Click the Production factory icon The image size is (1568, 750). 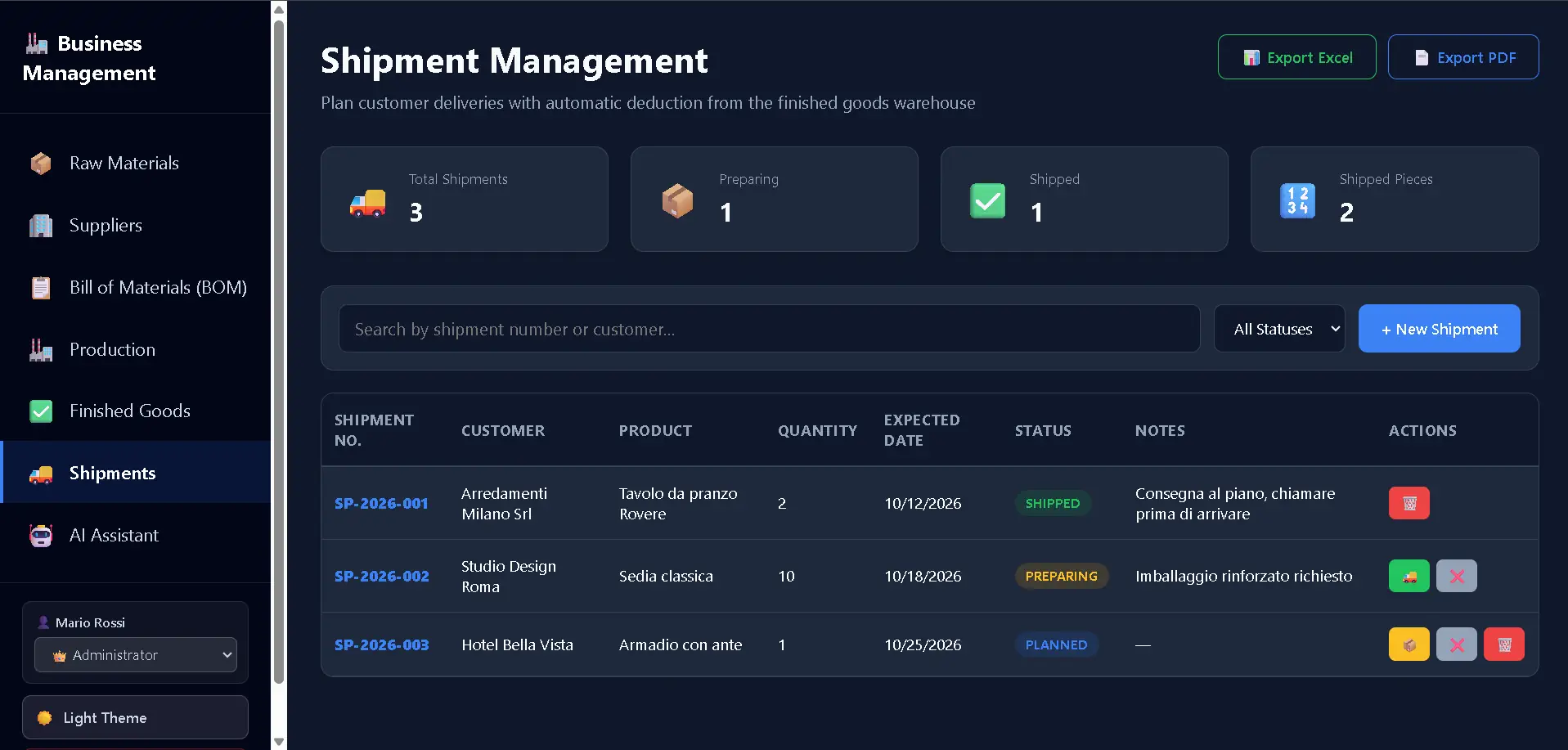click(41, 350)
